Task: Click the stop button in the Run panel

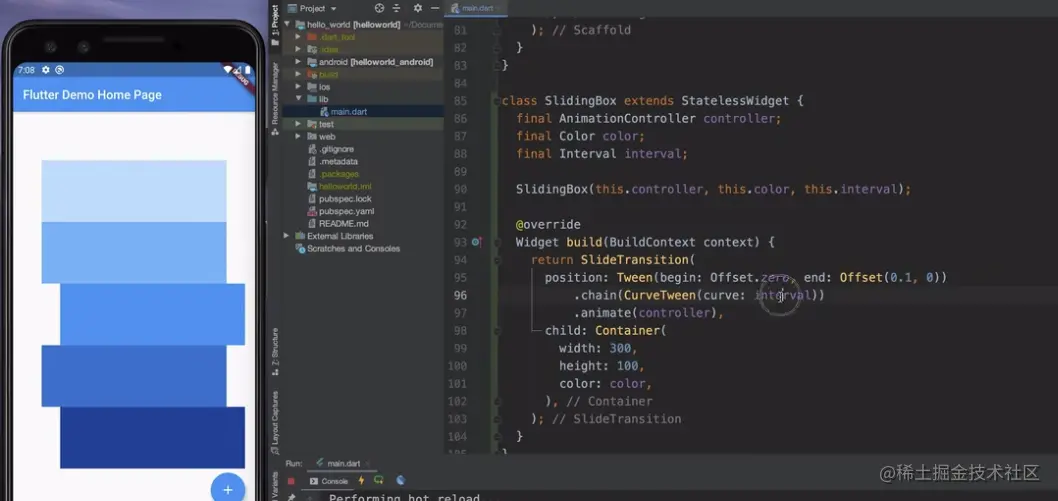Action: pyautogui.click(x=291, y=481)
